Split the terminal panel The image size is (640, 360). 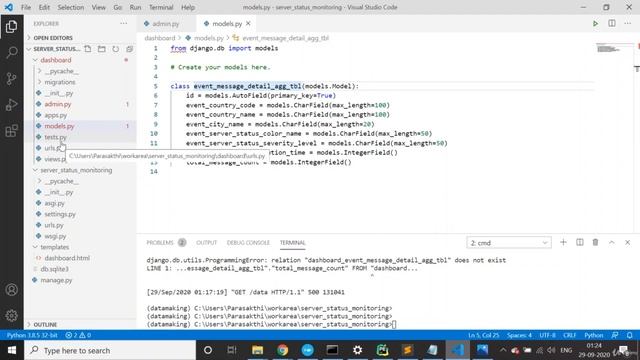(580, 242)
